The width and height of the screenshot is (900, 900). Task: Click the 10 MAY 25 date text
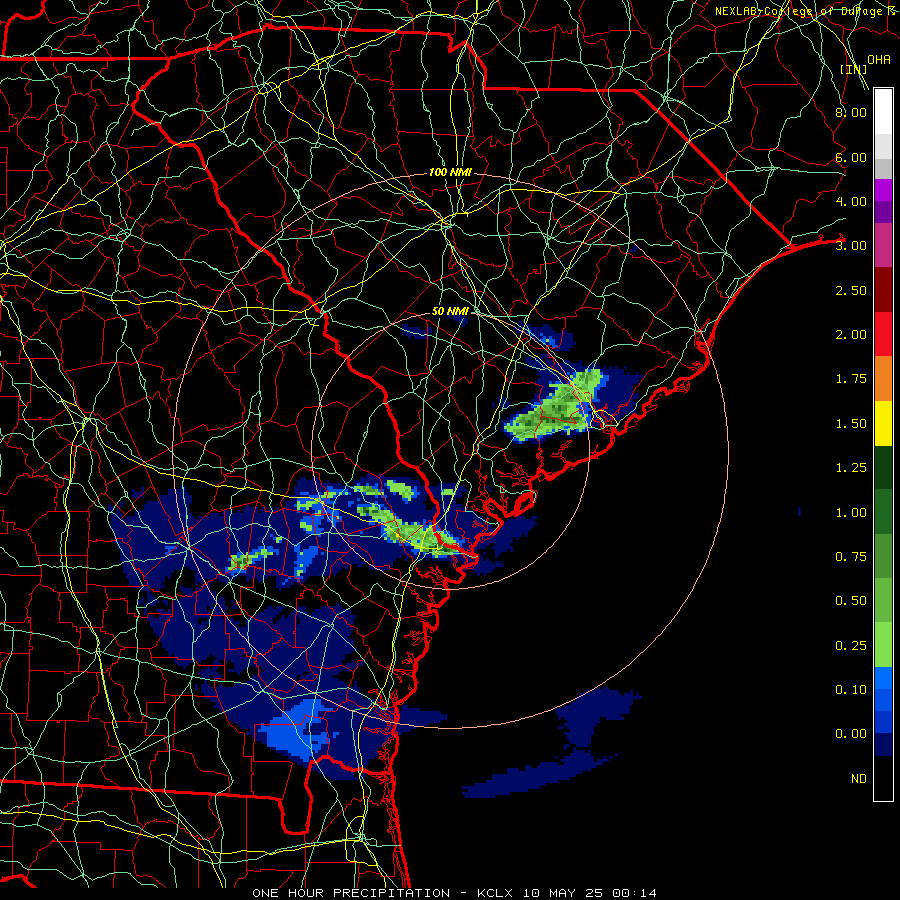(x=563, y=893)
